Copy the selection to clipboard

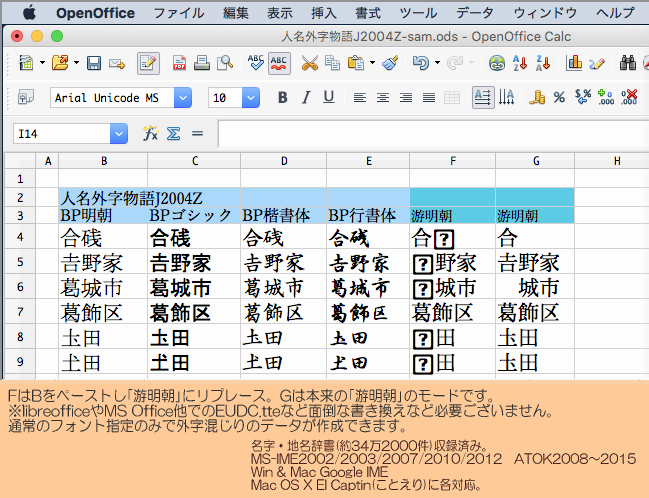332,63
